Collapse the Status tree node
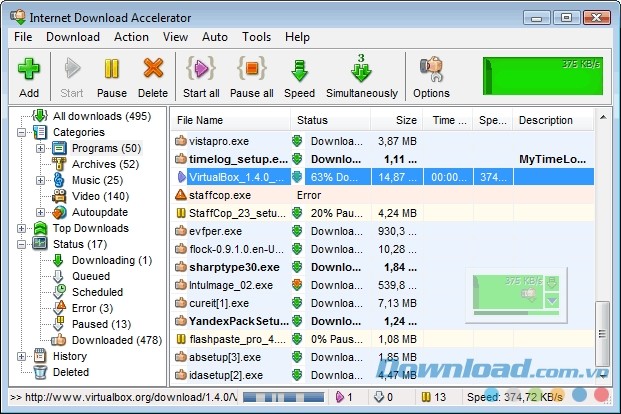This screenshot has height=414, width=621. 21,244
